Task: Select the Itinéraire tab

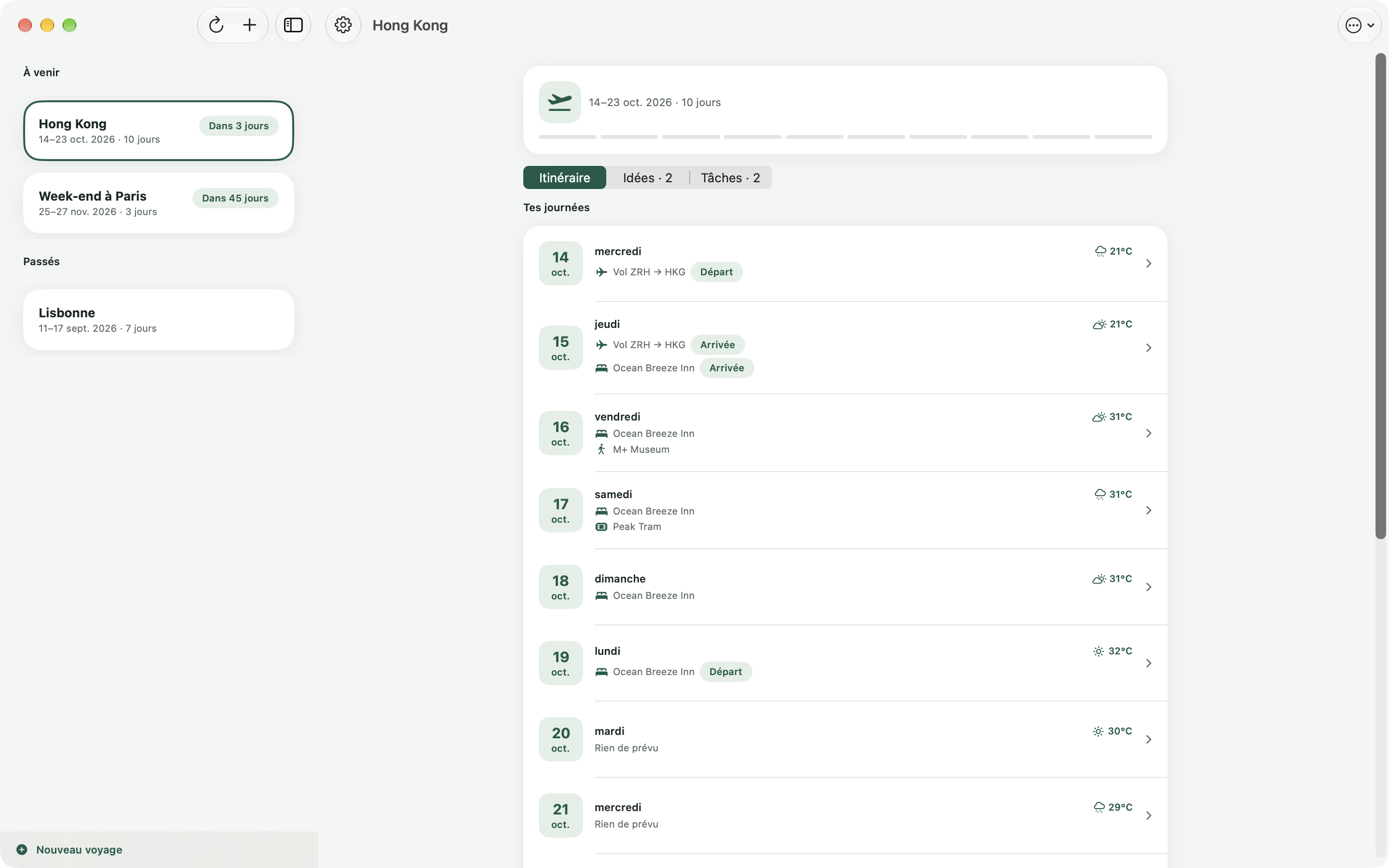Action: (x=564, y=177)
